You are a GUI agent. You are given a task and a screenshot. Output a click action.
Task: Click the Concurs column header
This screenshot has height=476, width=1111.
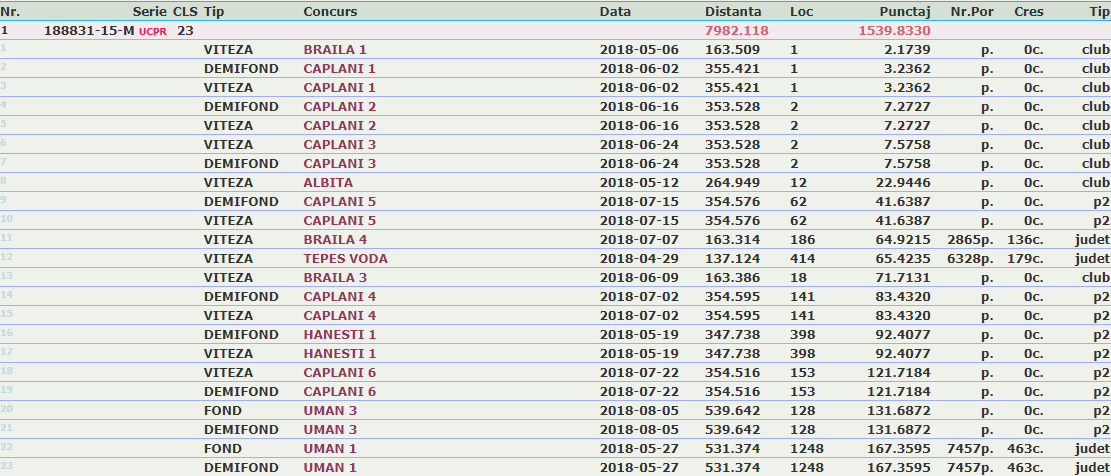click(x=330, y=12)
